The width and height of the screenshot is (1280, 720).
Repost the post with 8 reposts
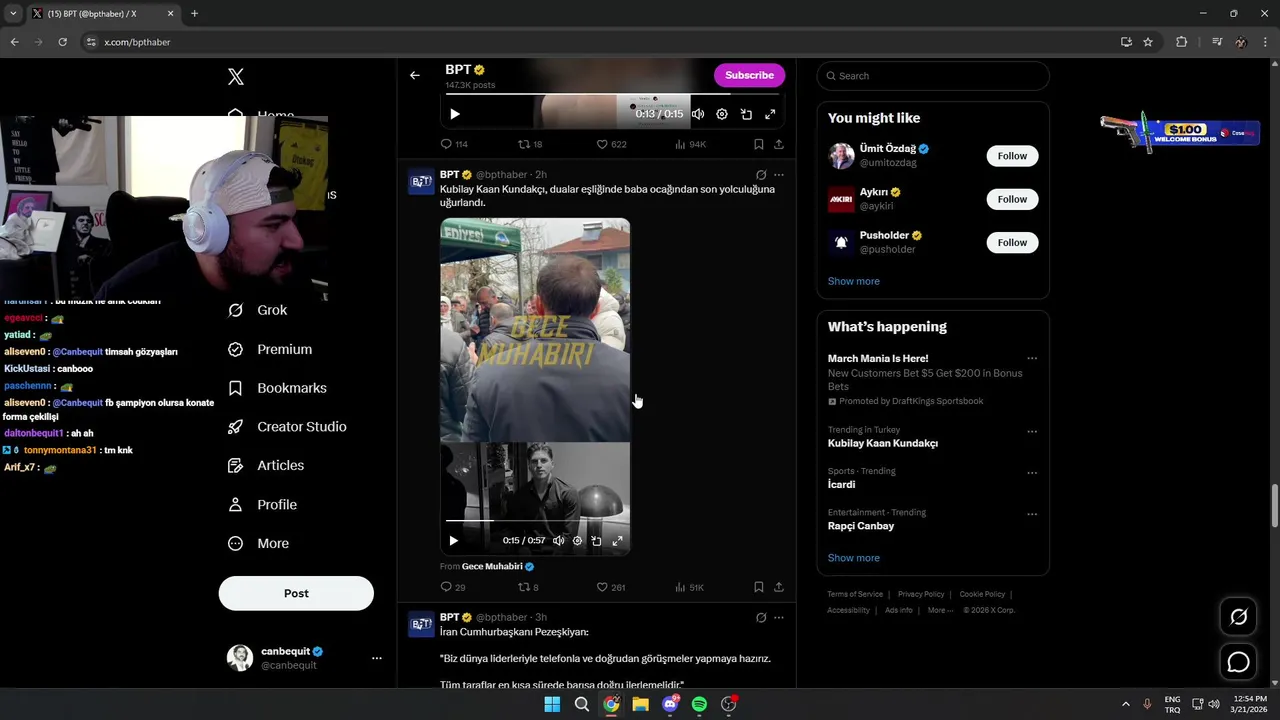528,587
